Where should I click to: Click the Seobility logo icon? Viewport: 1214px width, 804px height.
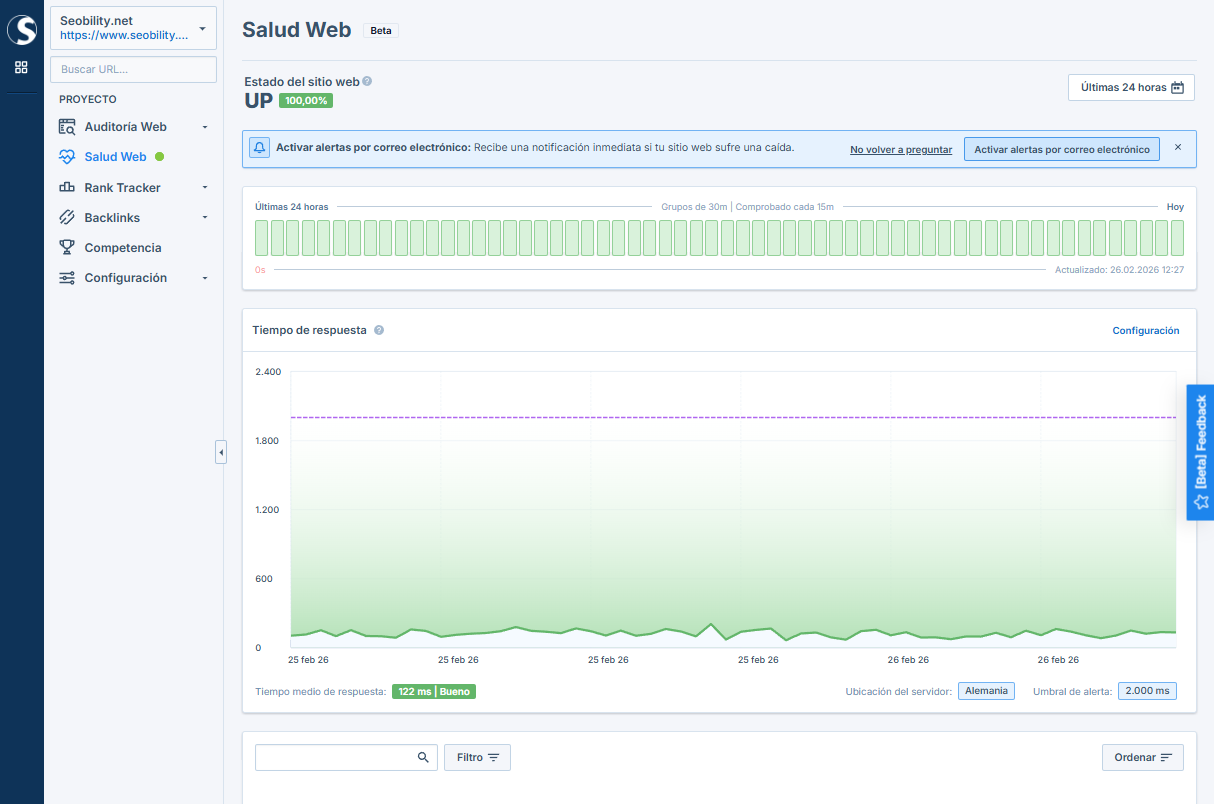[x=21, y=30]
